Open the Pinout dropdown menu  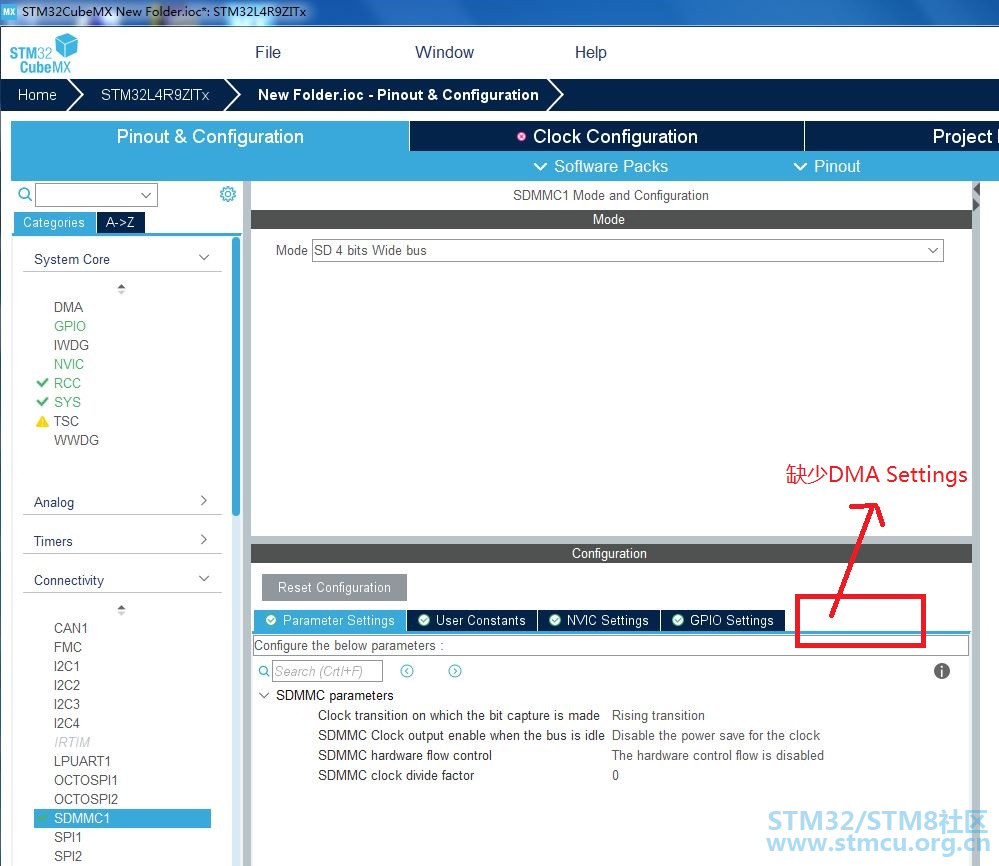pos(826,166)
